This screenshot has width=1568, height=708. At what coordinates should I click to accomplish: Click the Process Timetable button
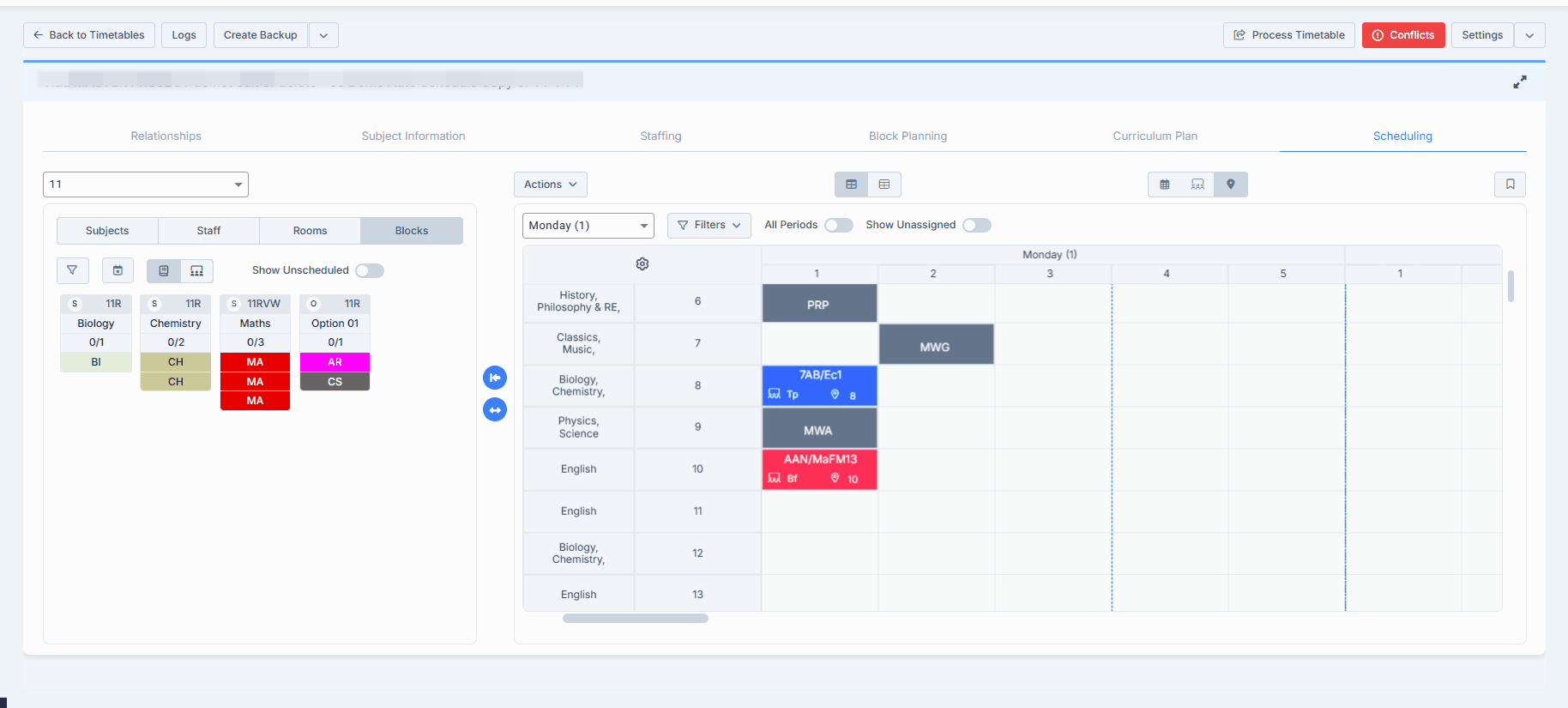click(1288, 35)
